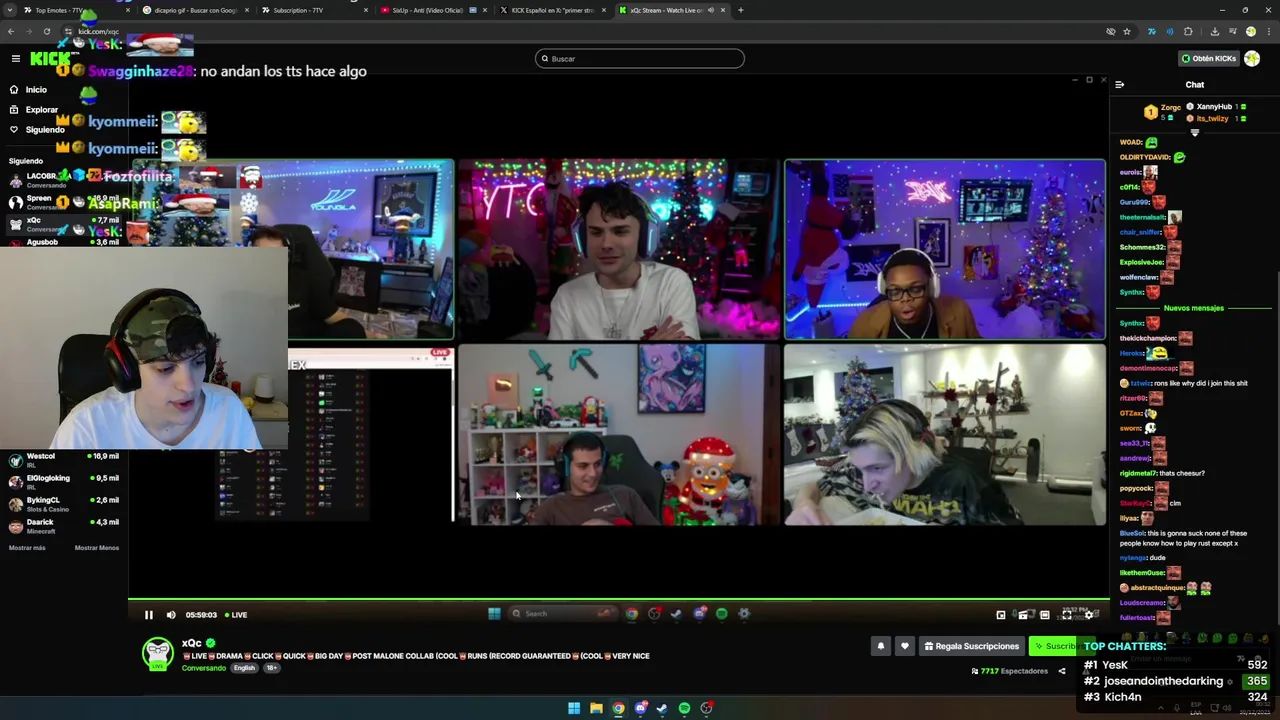Click Nuevos mensajes in chat
This screenshot has height=720, width=1280.
[x=1194, y=308]
